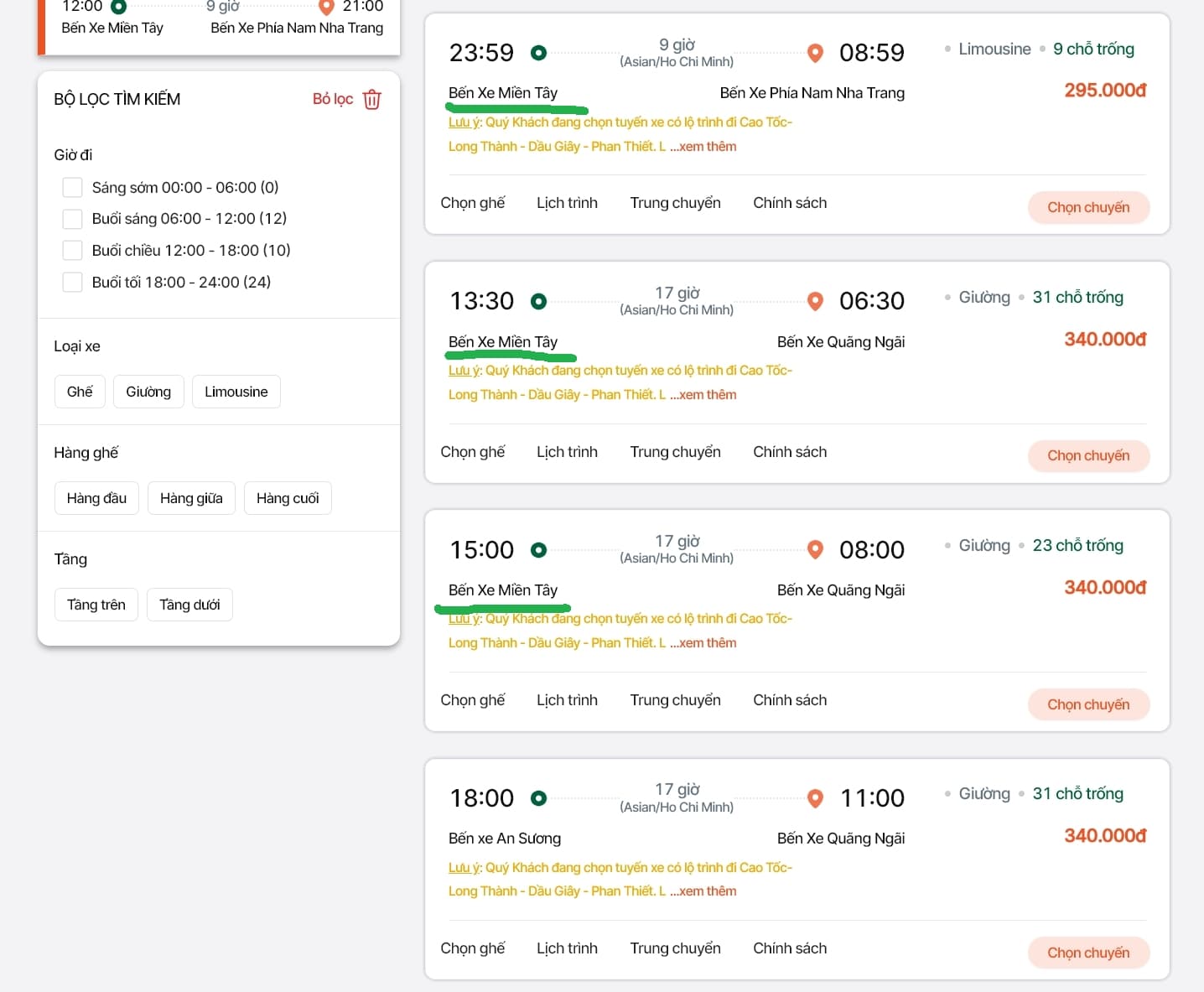
Task: Click the trash icon beside Bỏ lọc
Action: 371,100
